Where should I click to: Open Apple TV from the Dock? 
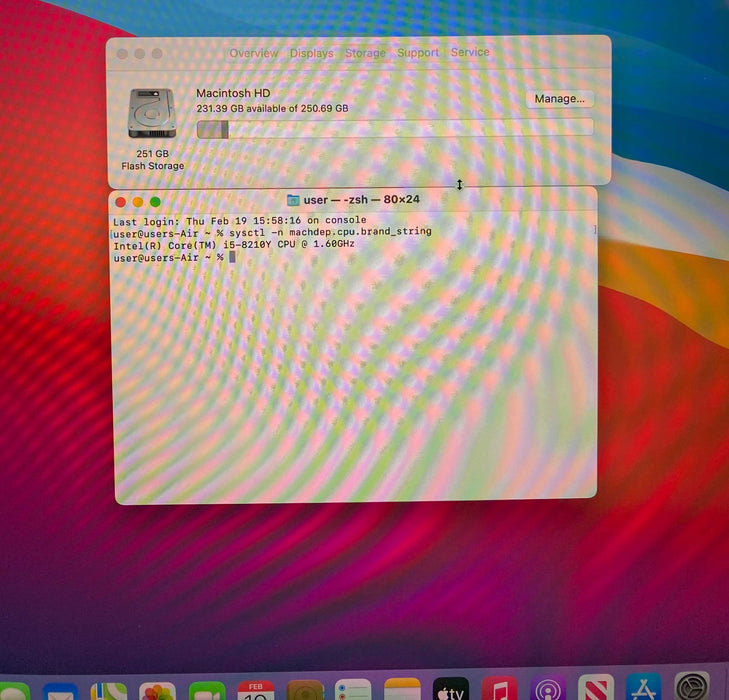pyautogui.click(x=451, y=688)
